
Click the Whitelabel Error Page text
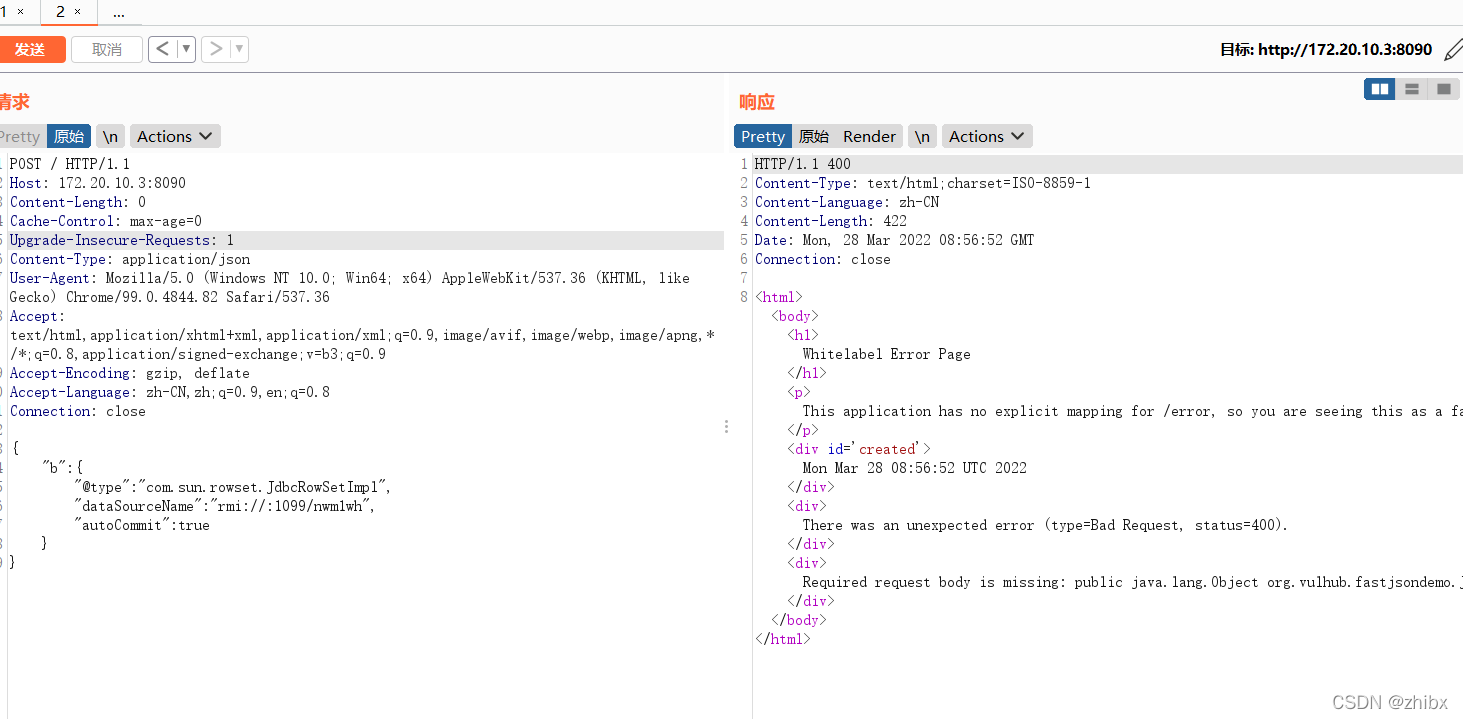coord(886,354)
